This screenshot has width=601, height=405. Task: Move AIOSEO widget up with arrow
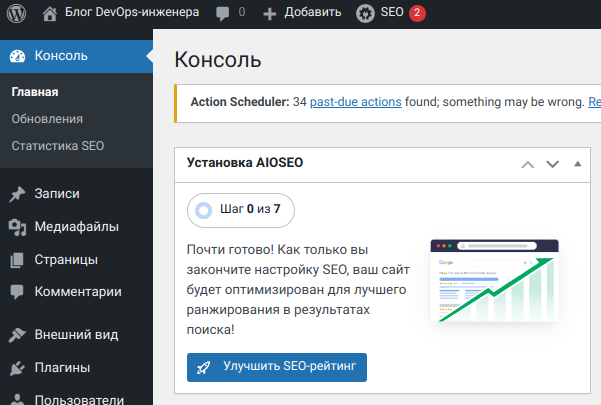point(528,165)
